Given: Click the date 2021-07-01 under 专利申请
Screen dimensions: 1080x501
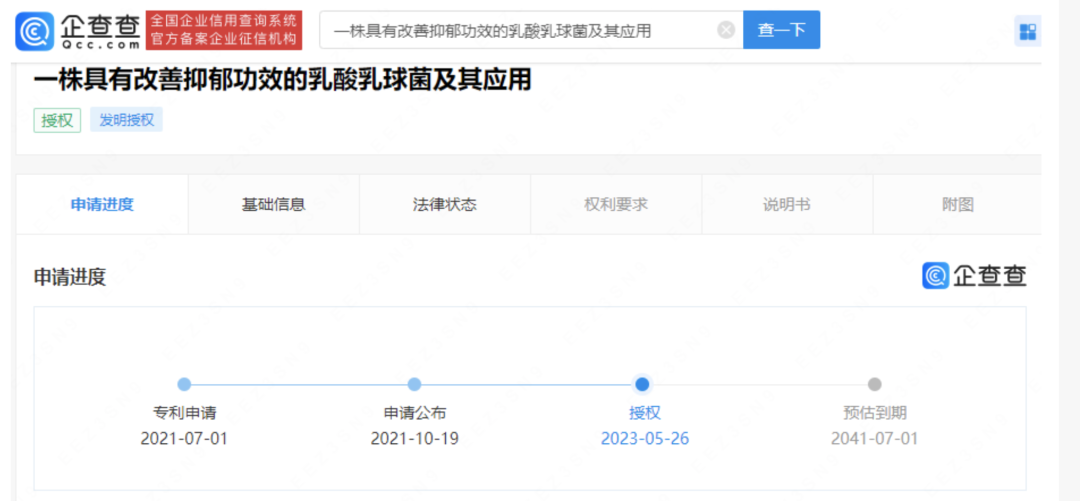Looking at the screenshot, I should (x=184, y=438).
